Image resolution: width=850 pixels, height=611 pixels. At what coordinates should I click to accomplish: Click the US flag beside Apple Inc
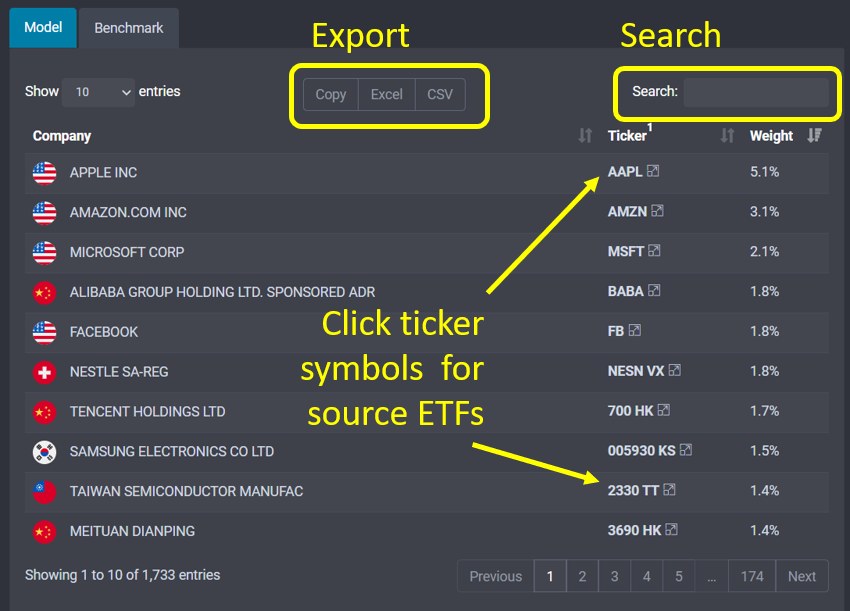(44, 173)
